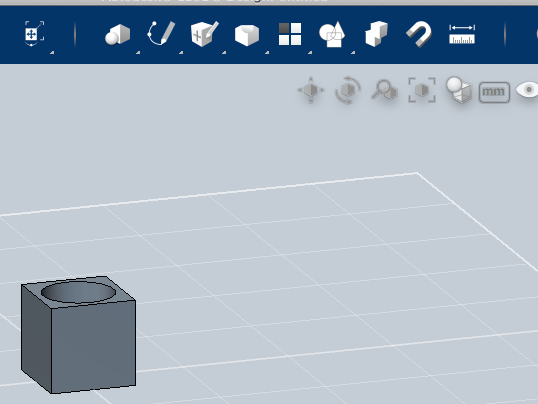This screenshot has height=404, width=538.
Task: Expand the Sketch tool dropdown arrow
Action: point(181,53)
